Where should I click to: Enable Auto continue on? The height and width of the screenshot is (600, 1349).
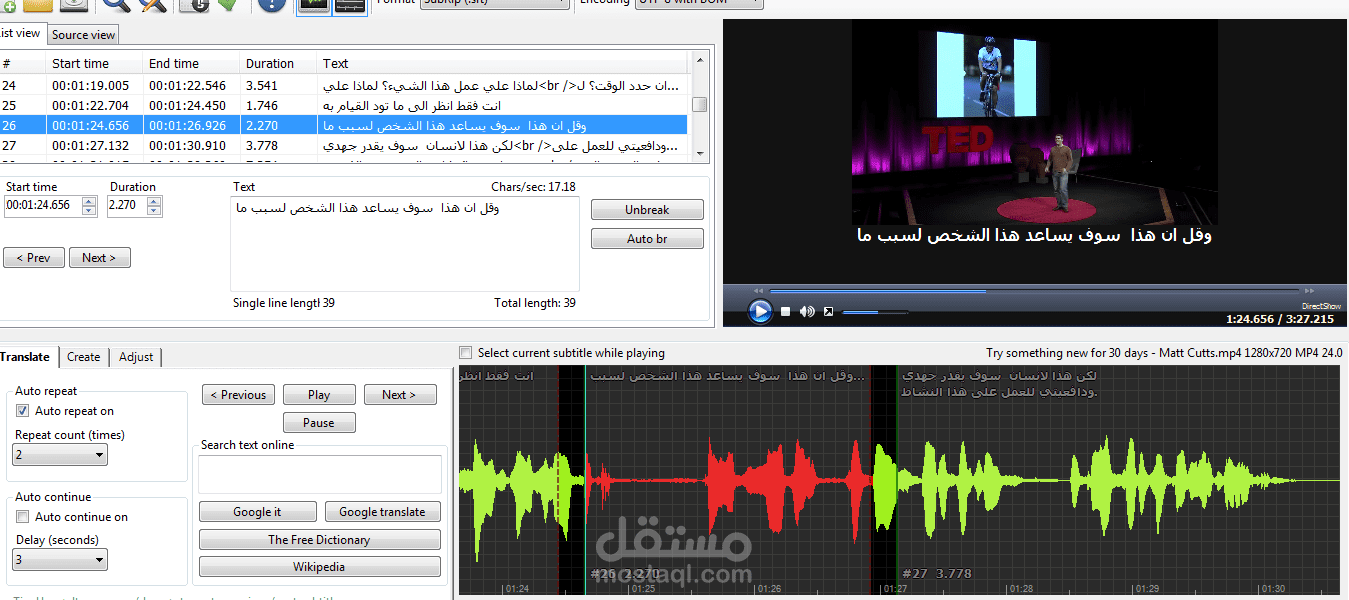[22, 516]
